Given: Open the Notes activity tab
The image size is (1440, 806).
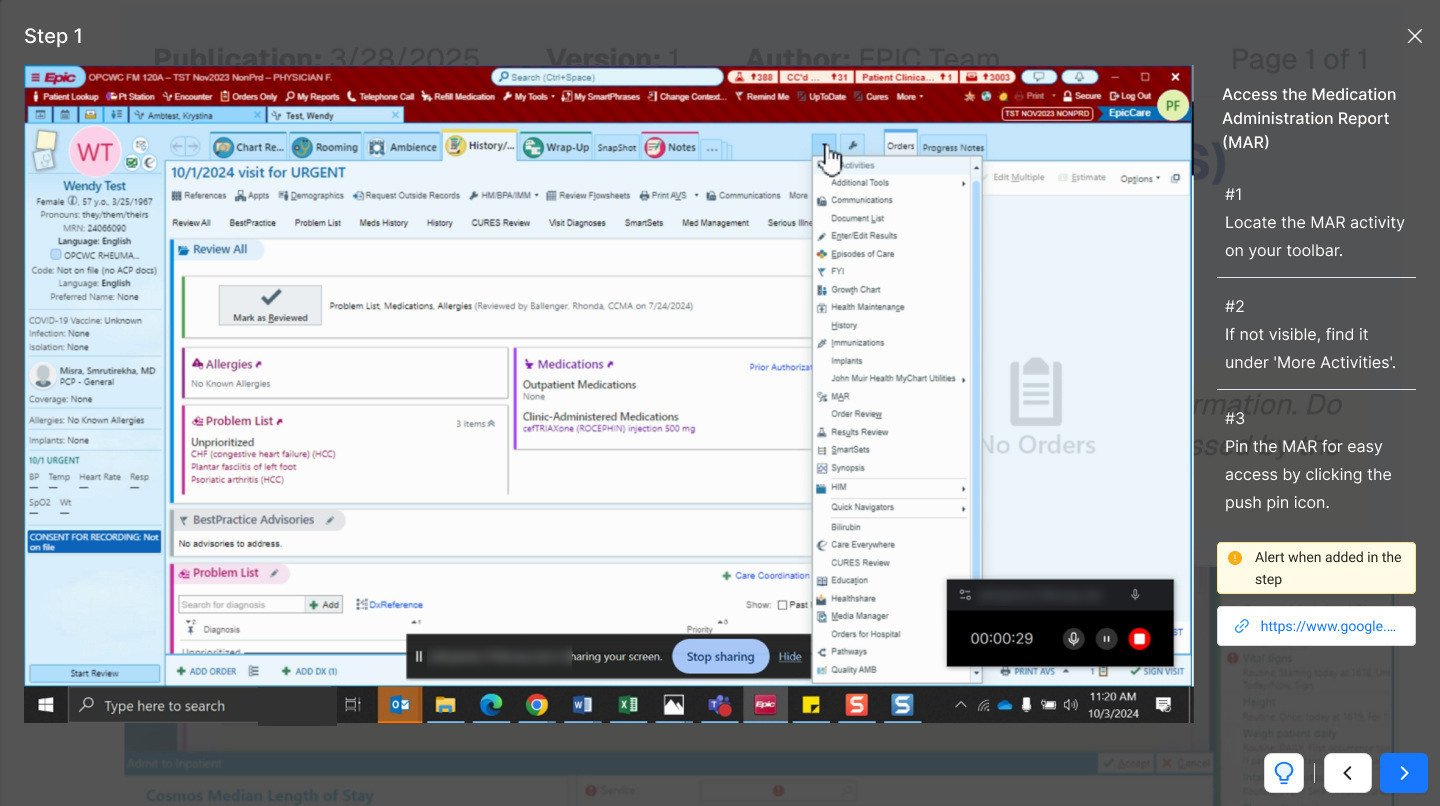Looking at the screenshot, I should point(671,147).
